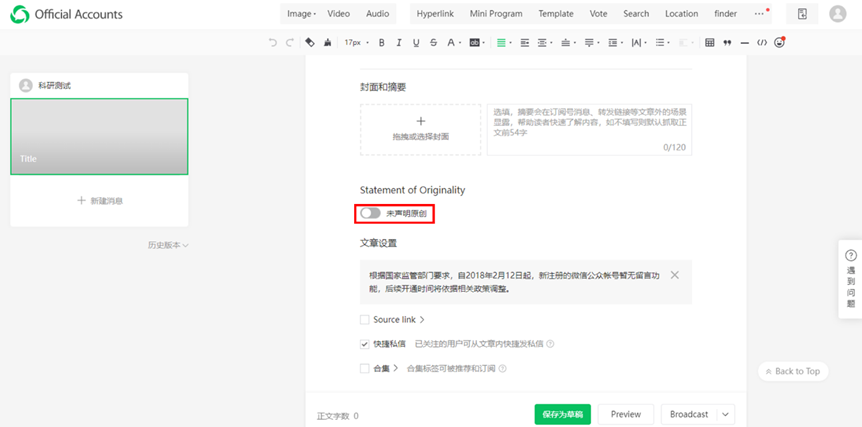Insert a table from toolbar

point(710,43)
